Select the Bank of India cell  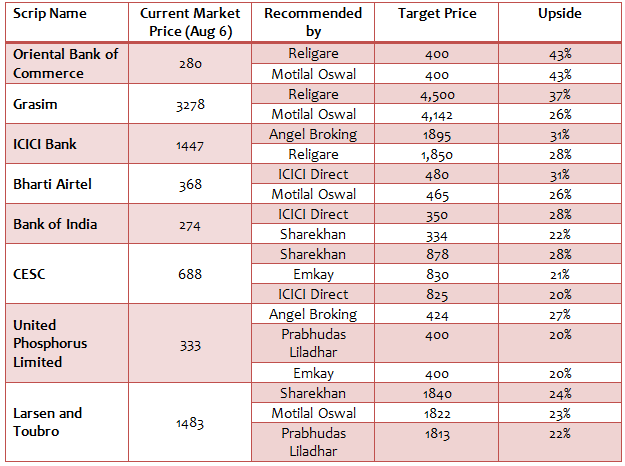55,224
